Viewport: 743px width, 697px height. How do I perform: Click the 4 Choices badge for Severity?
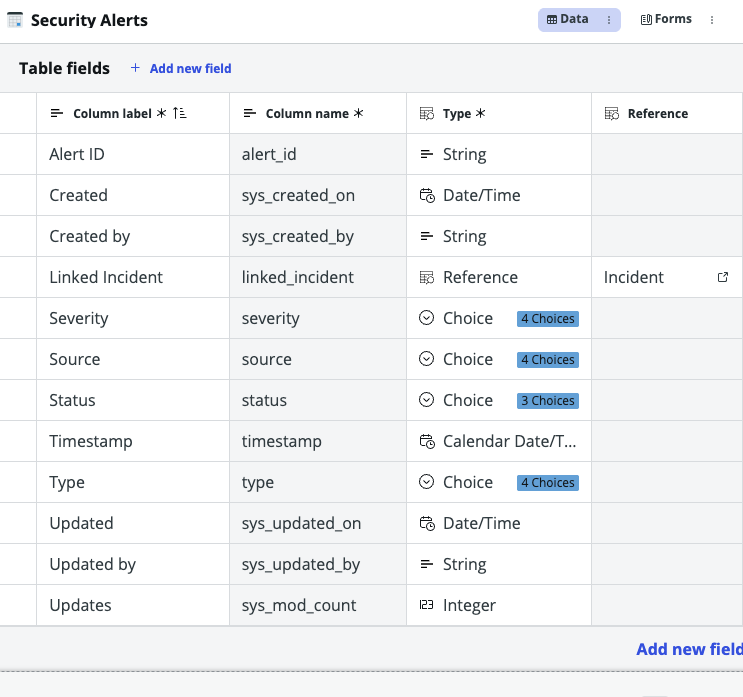click(548, 319)
